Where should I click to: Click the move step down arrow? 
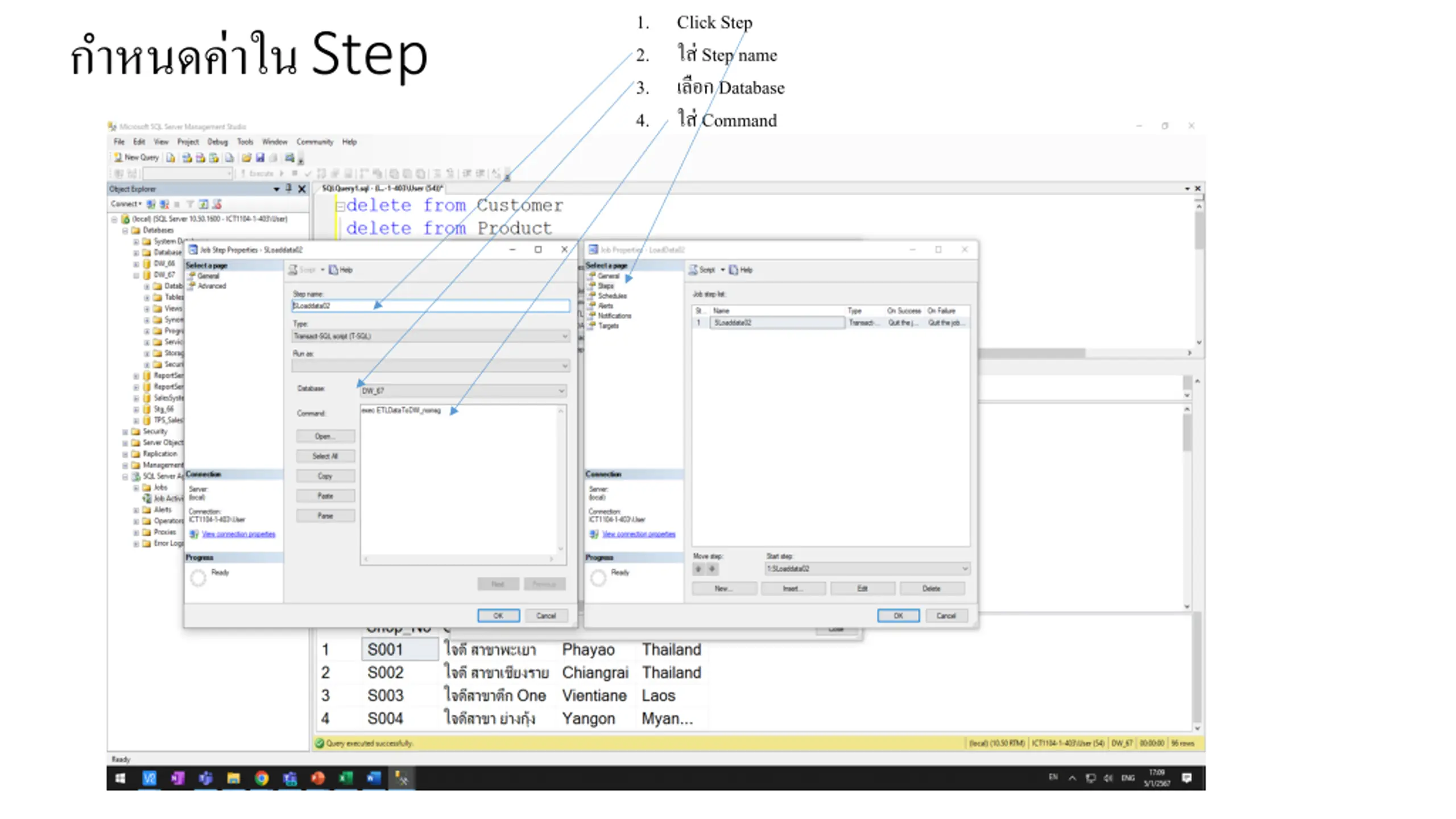(x=712, y=569)
